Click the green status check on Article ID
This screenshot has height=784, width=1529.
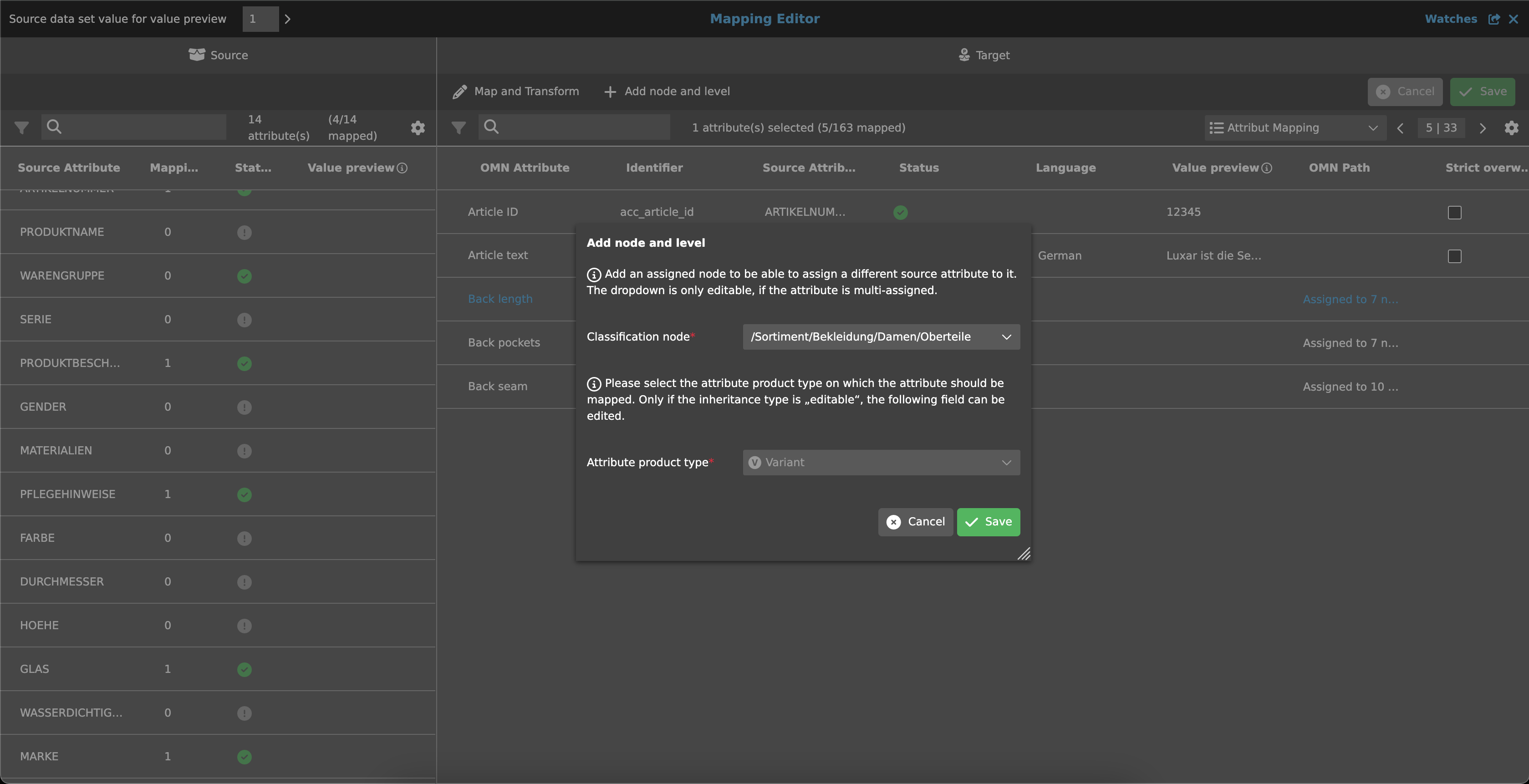tap(901, 212)
